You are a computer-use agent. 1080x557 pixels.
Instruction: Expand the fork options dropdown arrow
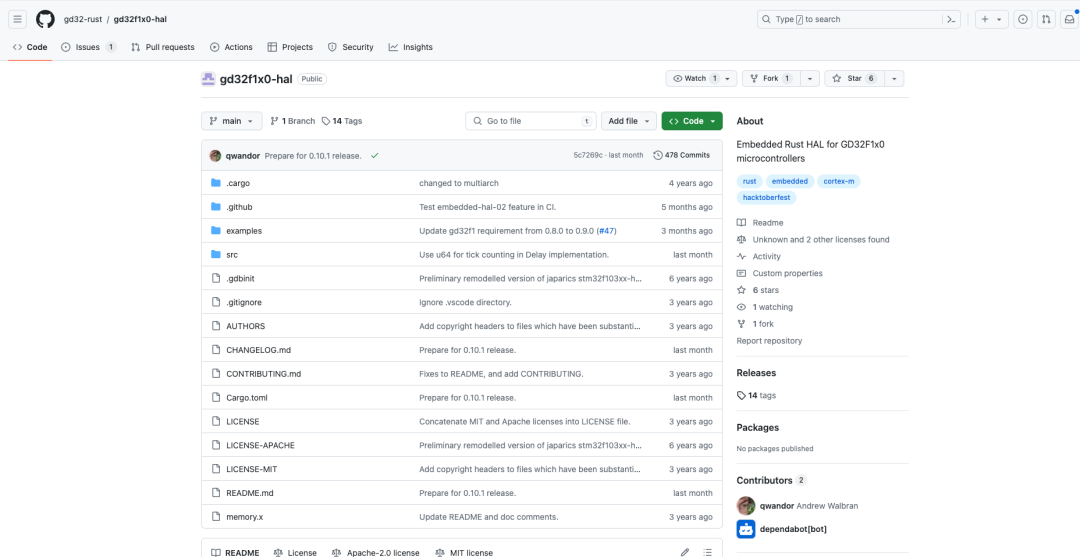[810, 78]
